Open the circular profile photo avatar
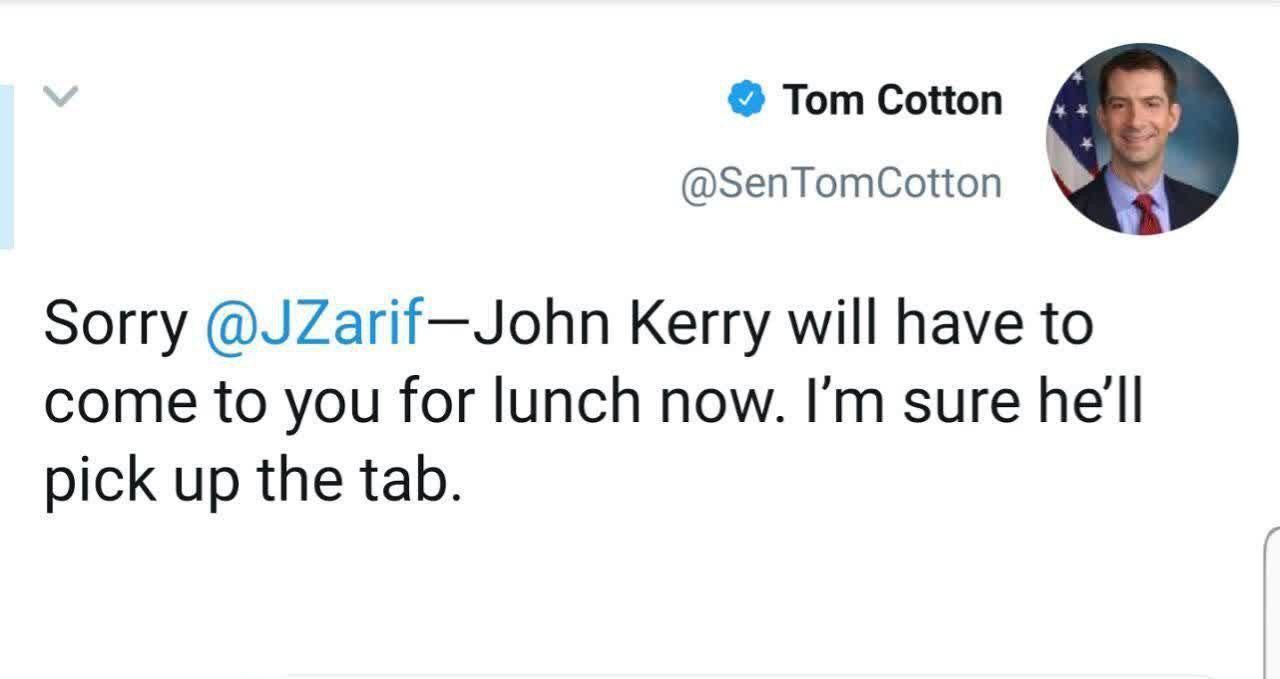Screen dimensions: 1280x679 click(x=1142, y=140)
